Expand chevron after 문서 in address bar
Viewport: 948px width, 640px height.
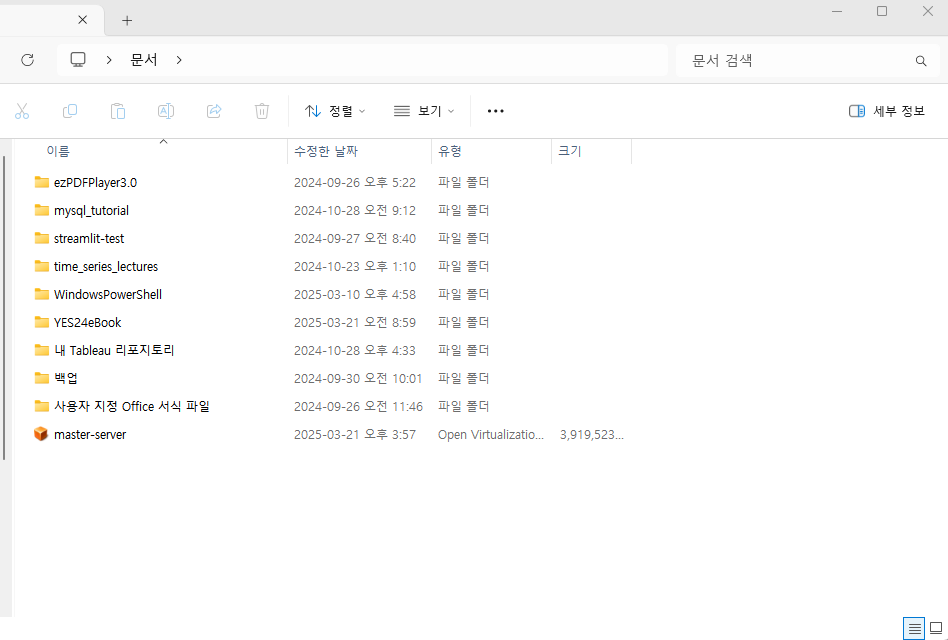tap(179, 60)
